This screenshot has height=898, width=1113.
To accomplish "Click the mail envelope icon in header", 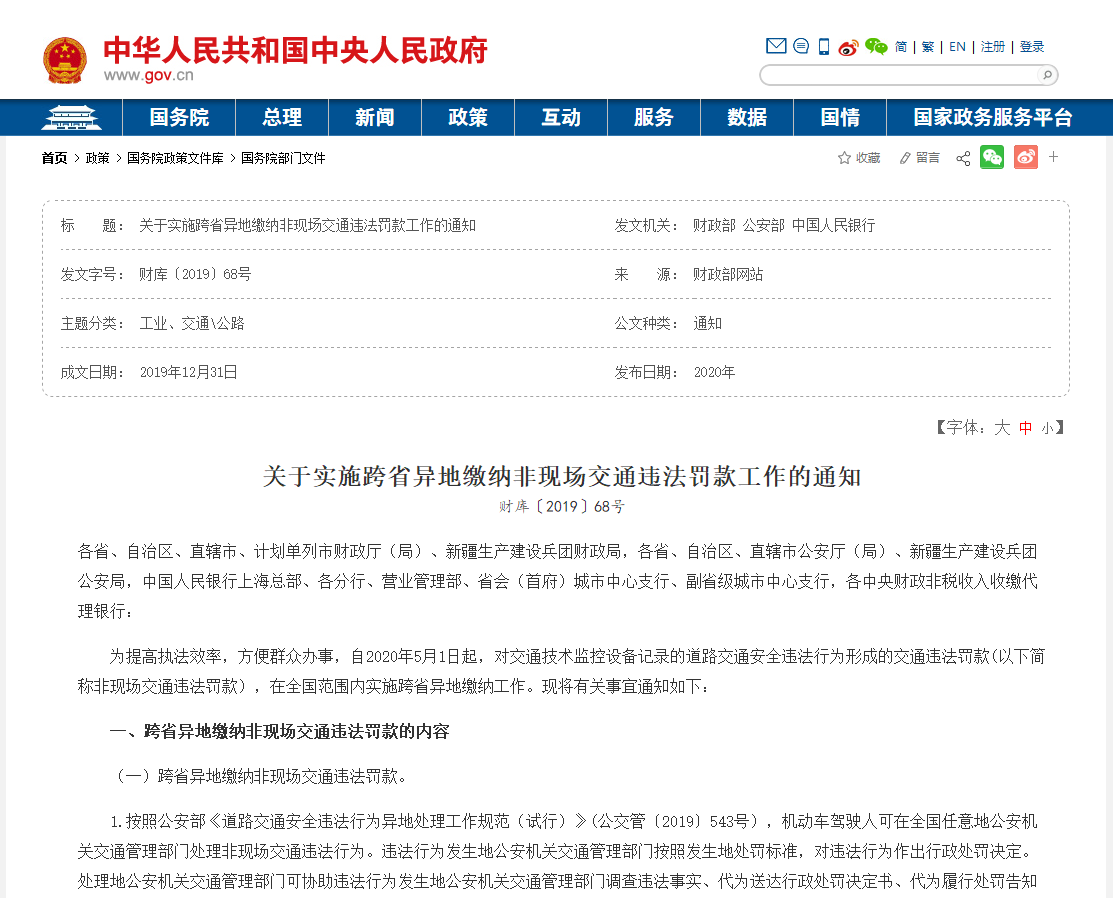I will tap(776, 46).
